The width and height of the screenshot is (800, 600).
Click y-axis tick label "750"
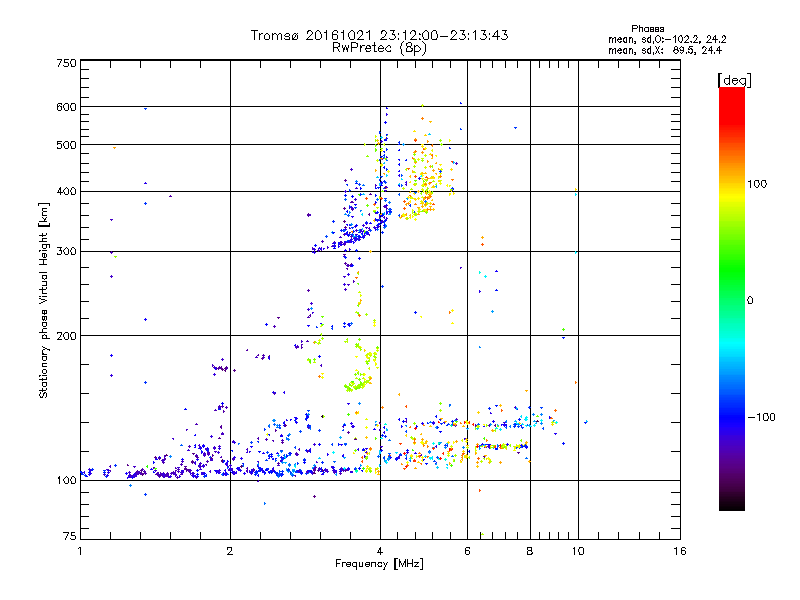point(67,63)
